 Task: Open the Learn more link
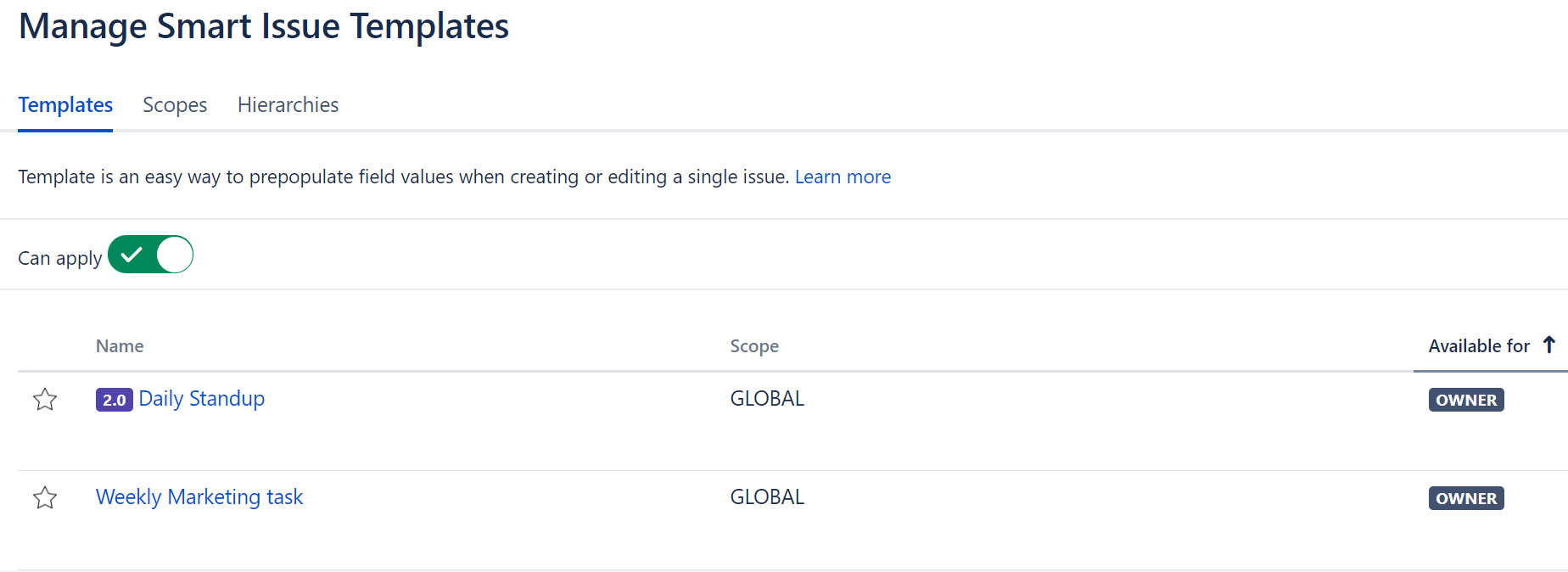(842, 177)
